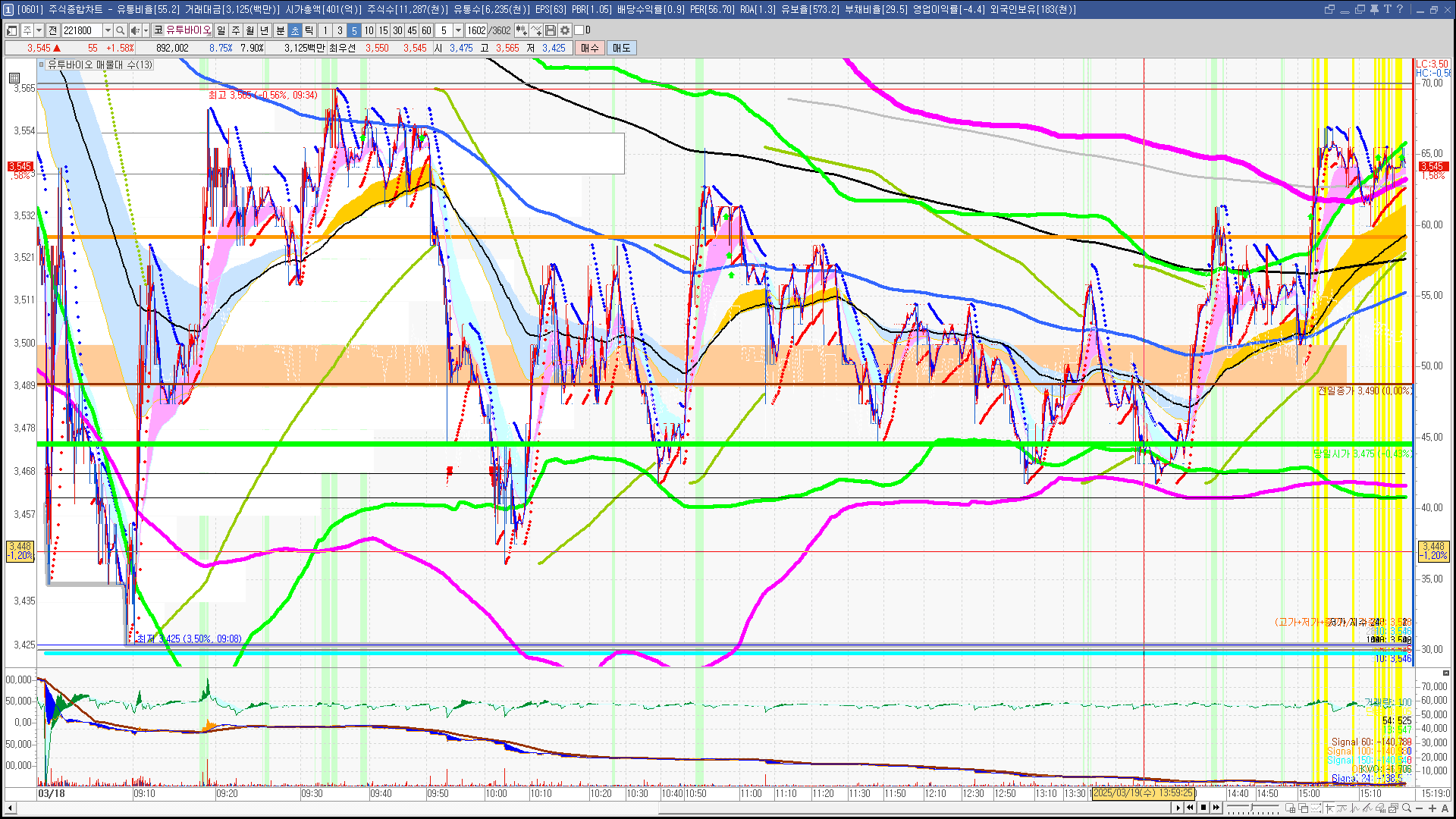Toggle the 분 (minute) chart period
Image resolution: width=1456 pixels, height=819 pixels.
(280, 30)
